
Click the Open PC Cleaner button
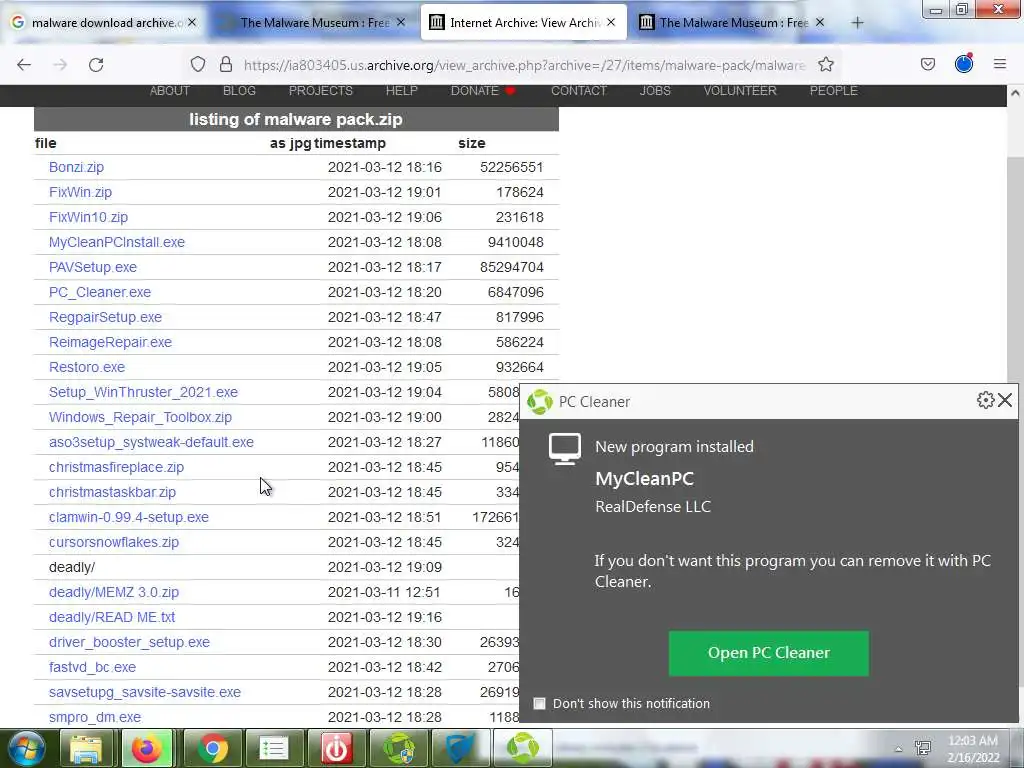[x=769, y=653]
